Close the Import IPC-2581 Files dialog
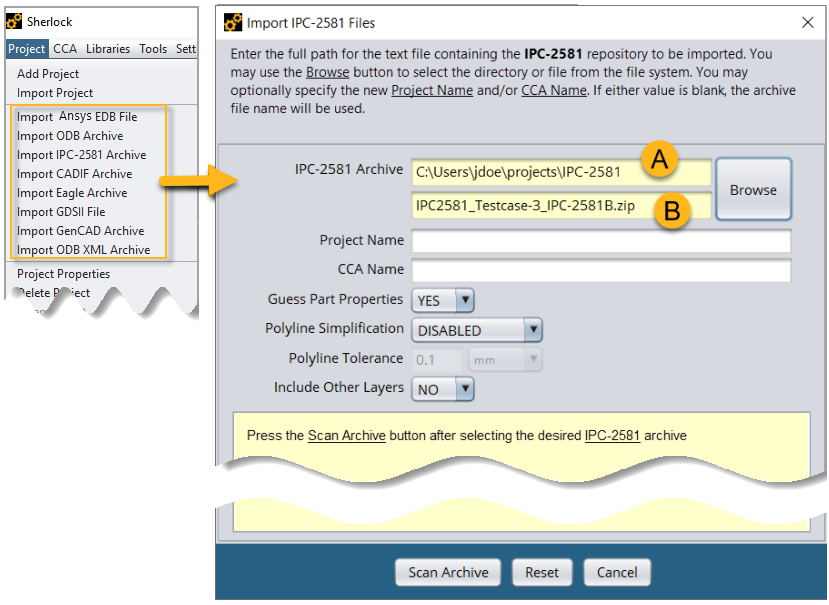Screen dimensions: 829x605 (807, 22)
